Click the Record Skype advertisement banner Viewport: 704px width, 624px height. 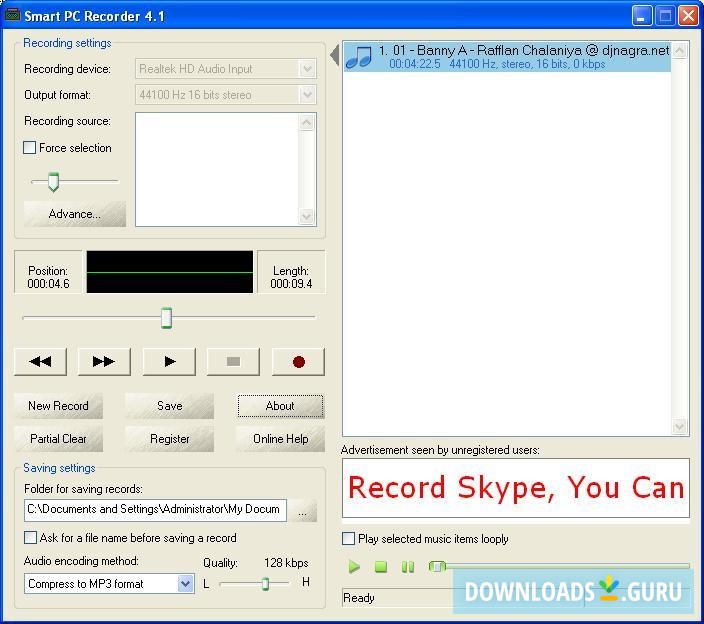(515, 488)
